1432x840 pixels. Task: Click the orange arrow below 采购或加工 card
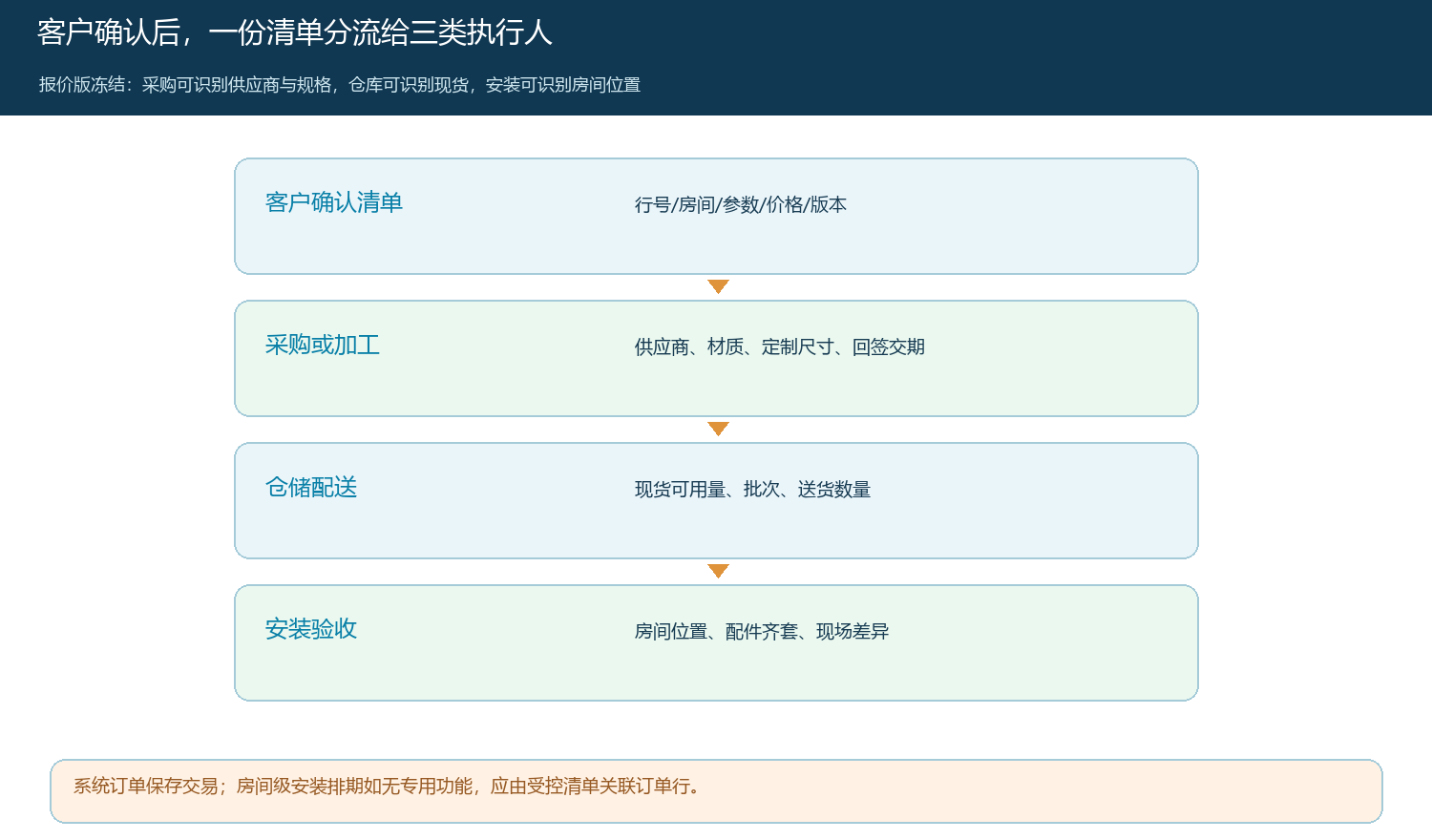click(x=718, y=429)
